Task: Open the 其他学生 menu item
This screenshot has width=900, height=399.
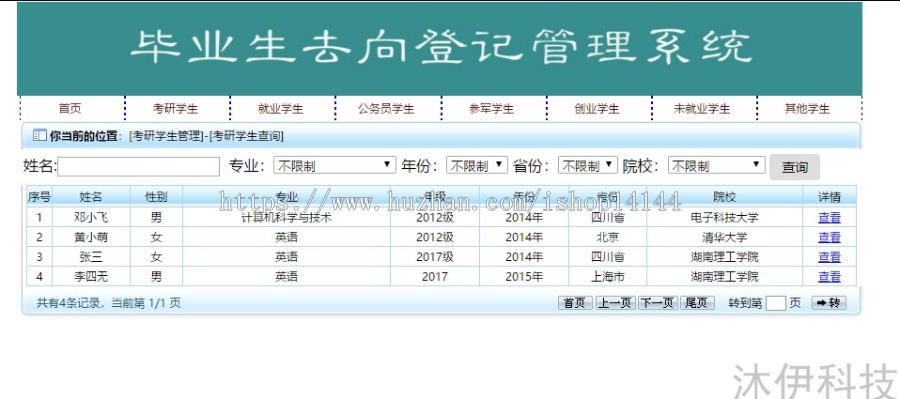Action: tap(808, 109)
